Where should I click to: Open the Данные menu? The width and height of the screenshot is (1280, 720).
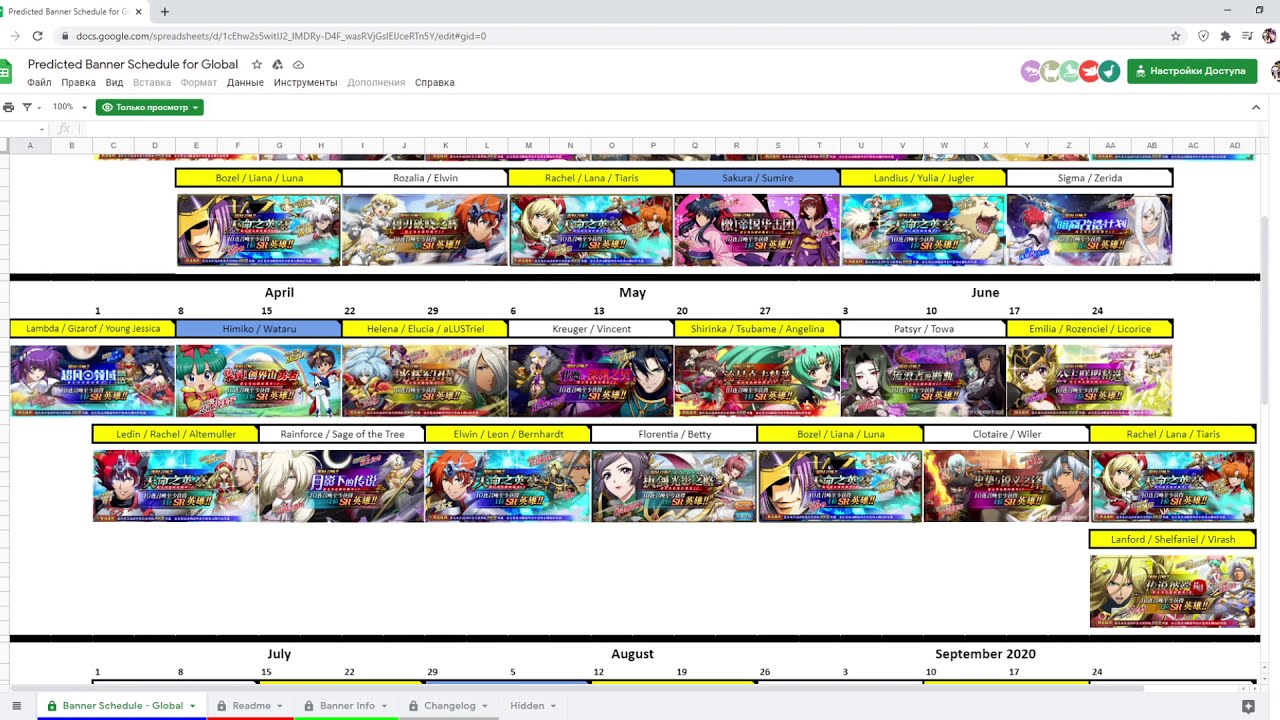click(245, 83)
